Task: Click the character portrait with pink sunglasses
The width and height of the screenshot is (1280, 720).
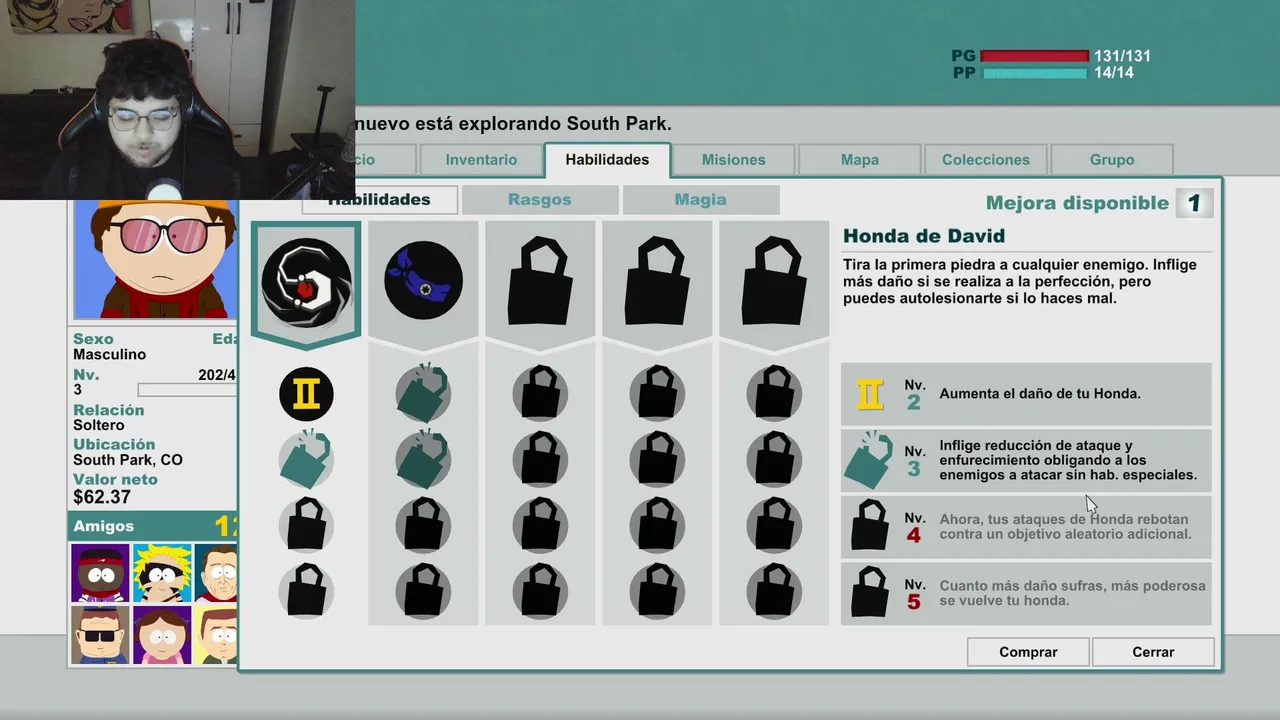Action: pyautogui.click(x=156, y=259)
